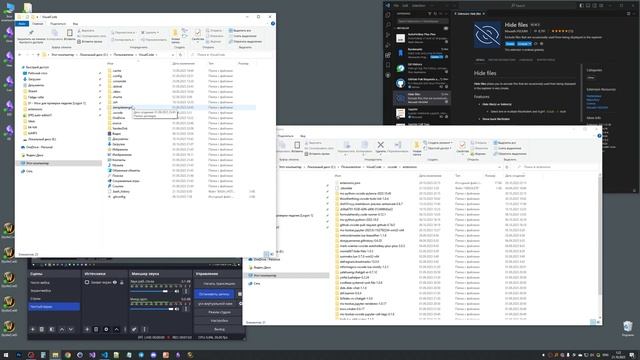Click the refresh icon beside VisualCode address bar
Screen dimensions: 640x360
click(x=180, y=55)
